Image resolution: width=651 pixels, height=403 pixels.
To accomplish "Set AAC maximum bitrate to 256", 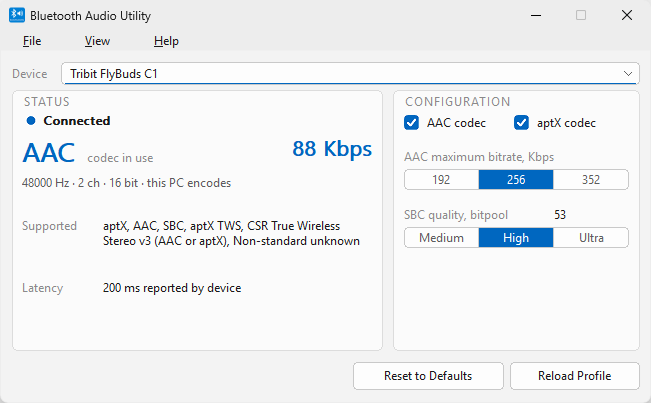I will pos(516,180).
